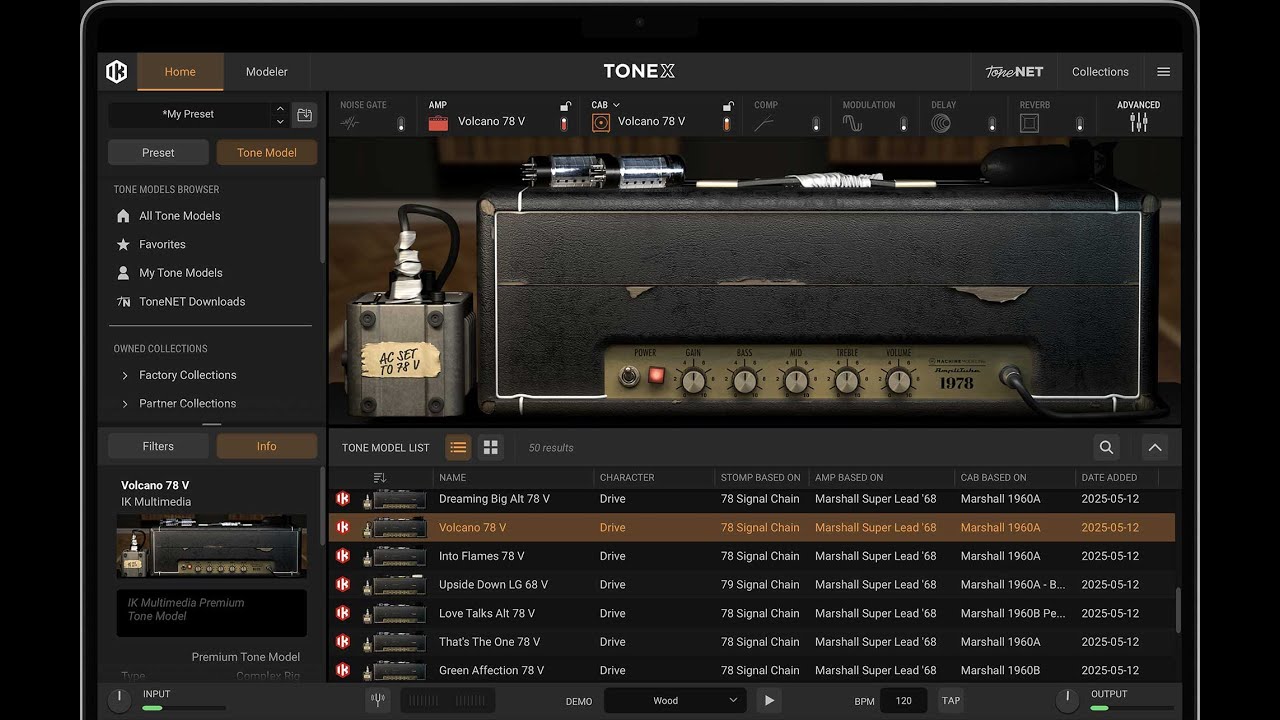The height and width of the screenshot is (720, 1280).
Task: Switch to the Info tab
Action: (x=266, y=447)
